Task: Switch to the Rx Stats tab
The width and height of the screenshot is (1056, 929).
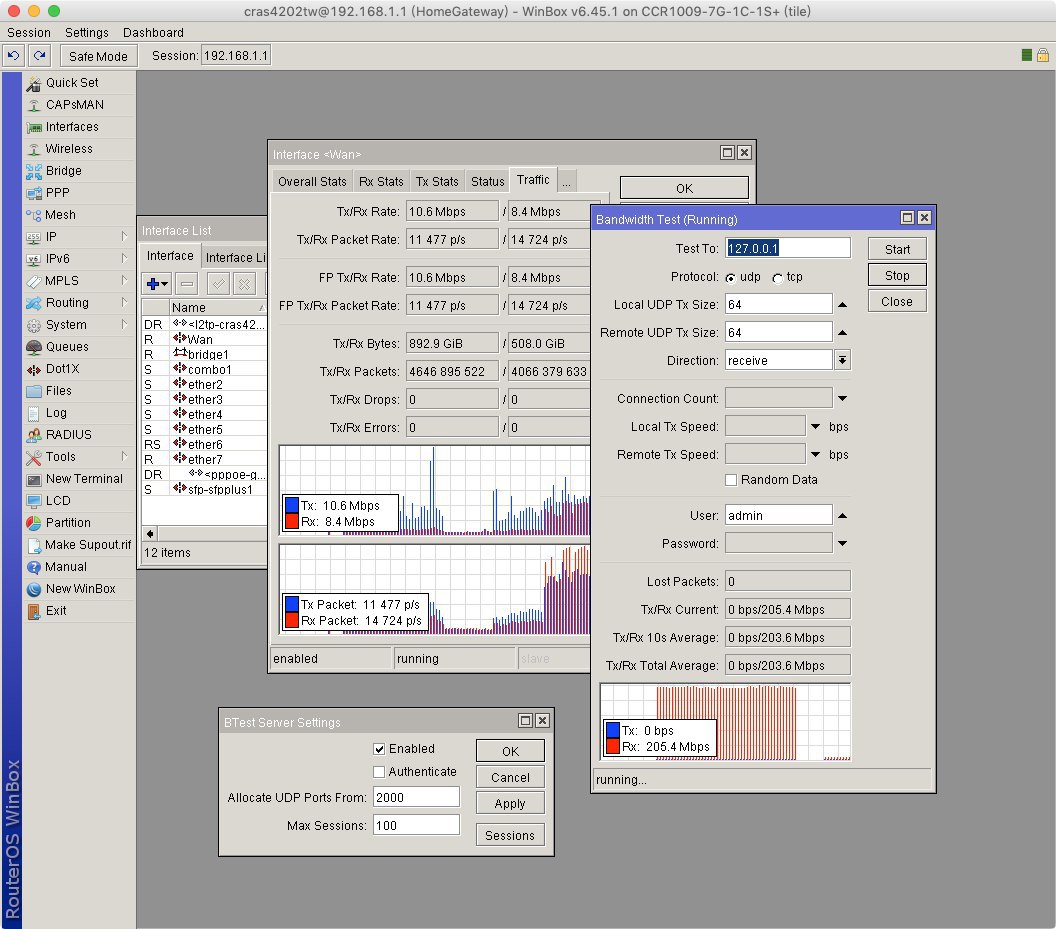Action: coord(381,182)
